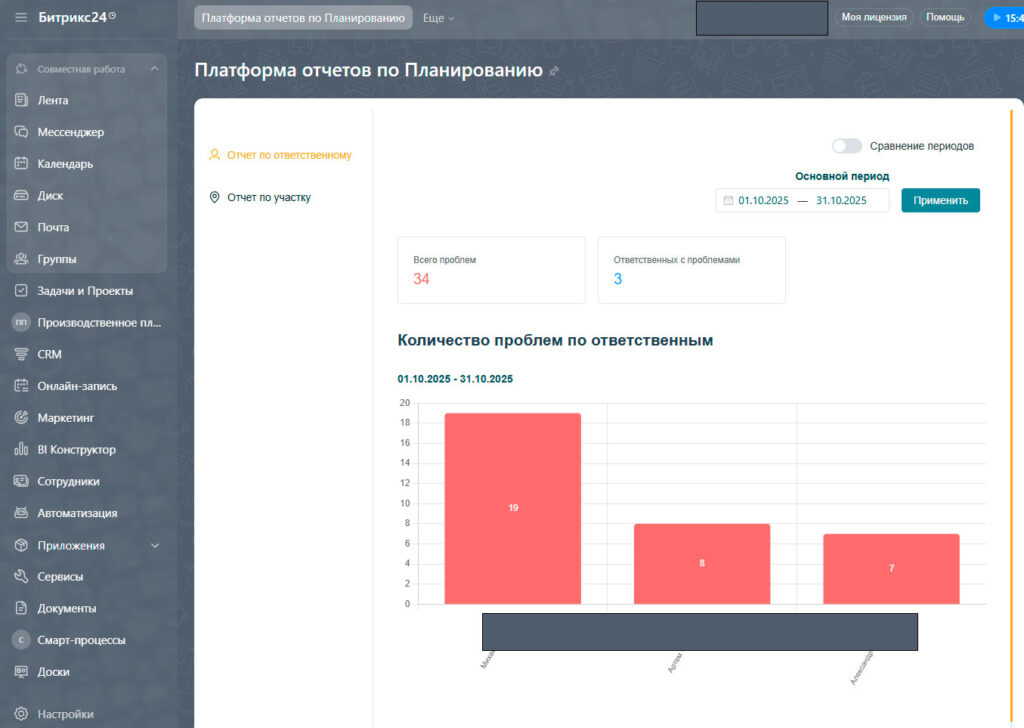
Task: Select the Отчет по участку report tab
Action: point(268,198)
